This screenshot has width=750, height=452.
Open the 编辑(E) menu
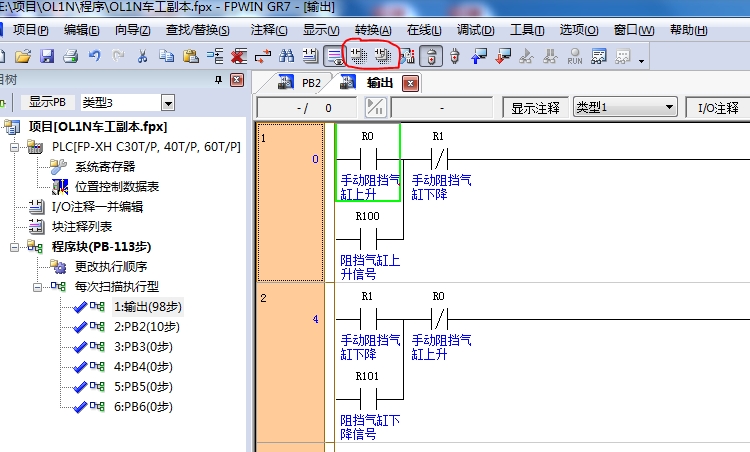81,30
